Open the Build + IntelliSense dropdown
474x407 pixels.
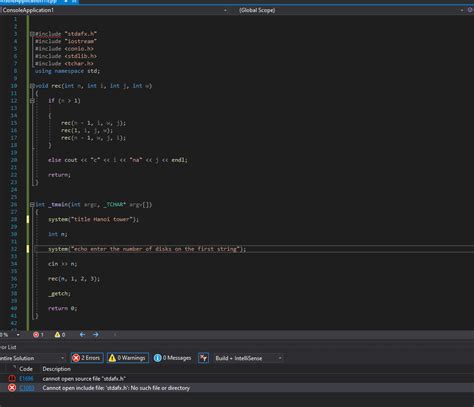coord(248,358)
